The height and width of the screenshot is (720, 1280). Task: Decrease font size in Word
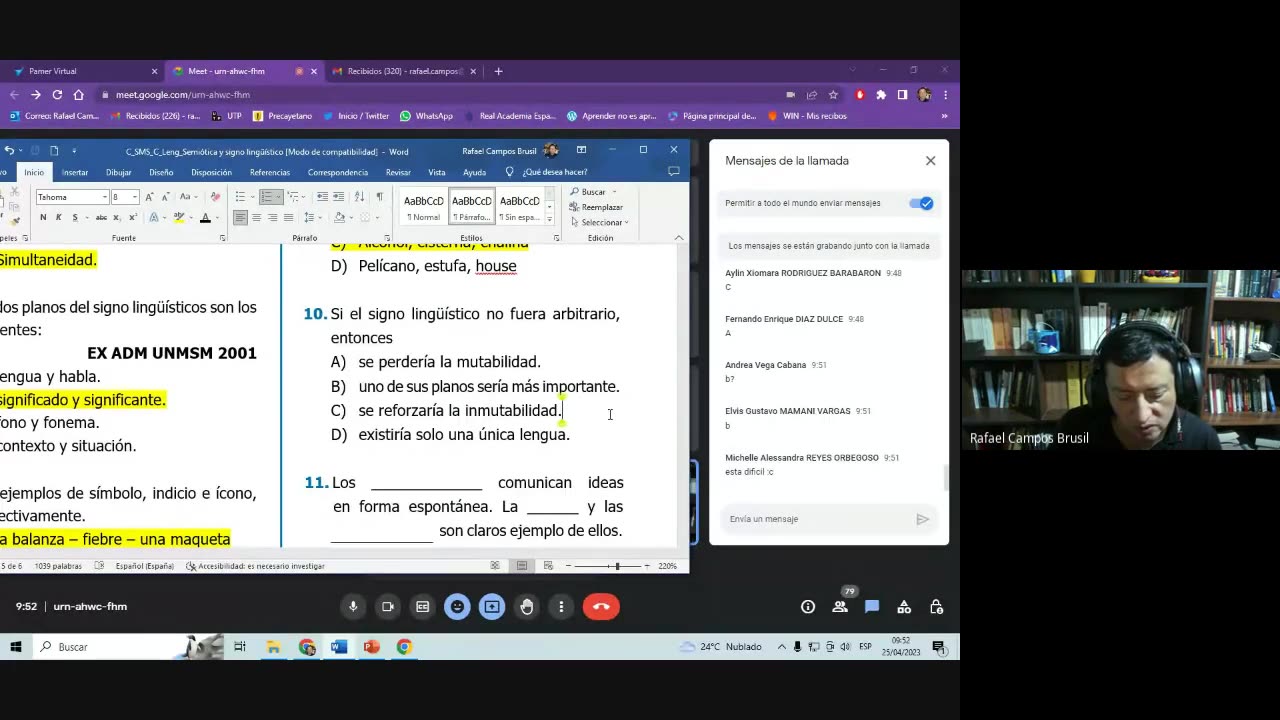pyautogui.click(x=166, y=197)
